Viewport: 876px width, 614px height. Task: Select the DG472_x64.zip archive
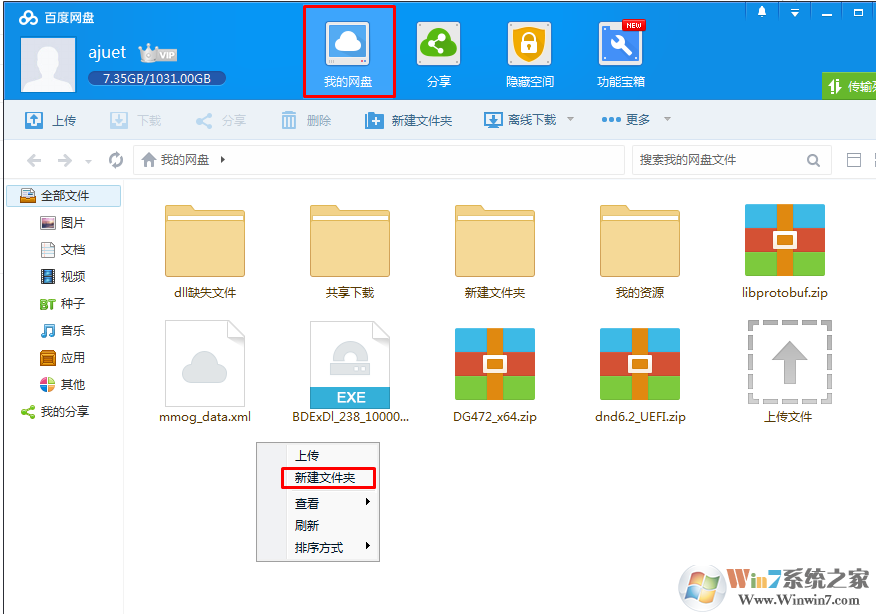tap(495, 374)
